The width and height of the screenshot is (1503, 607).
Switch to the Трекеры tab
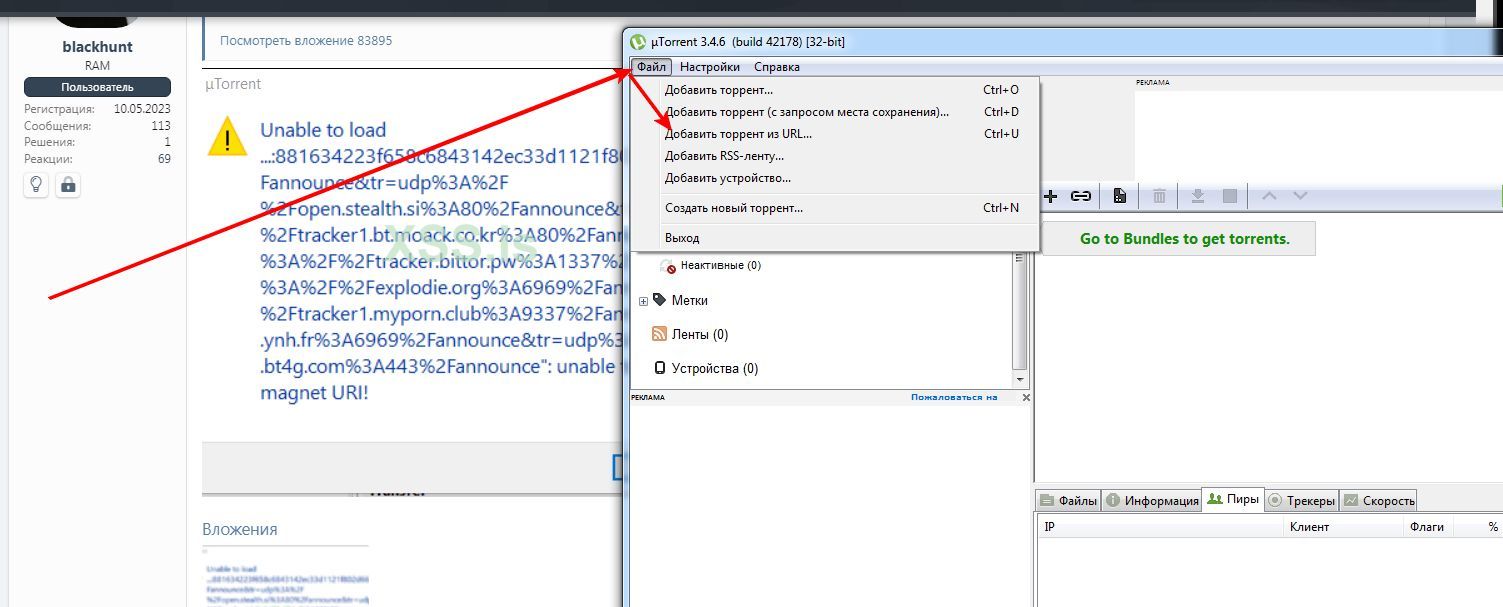click(1301, 500)
